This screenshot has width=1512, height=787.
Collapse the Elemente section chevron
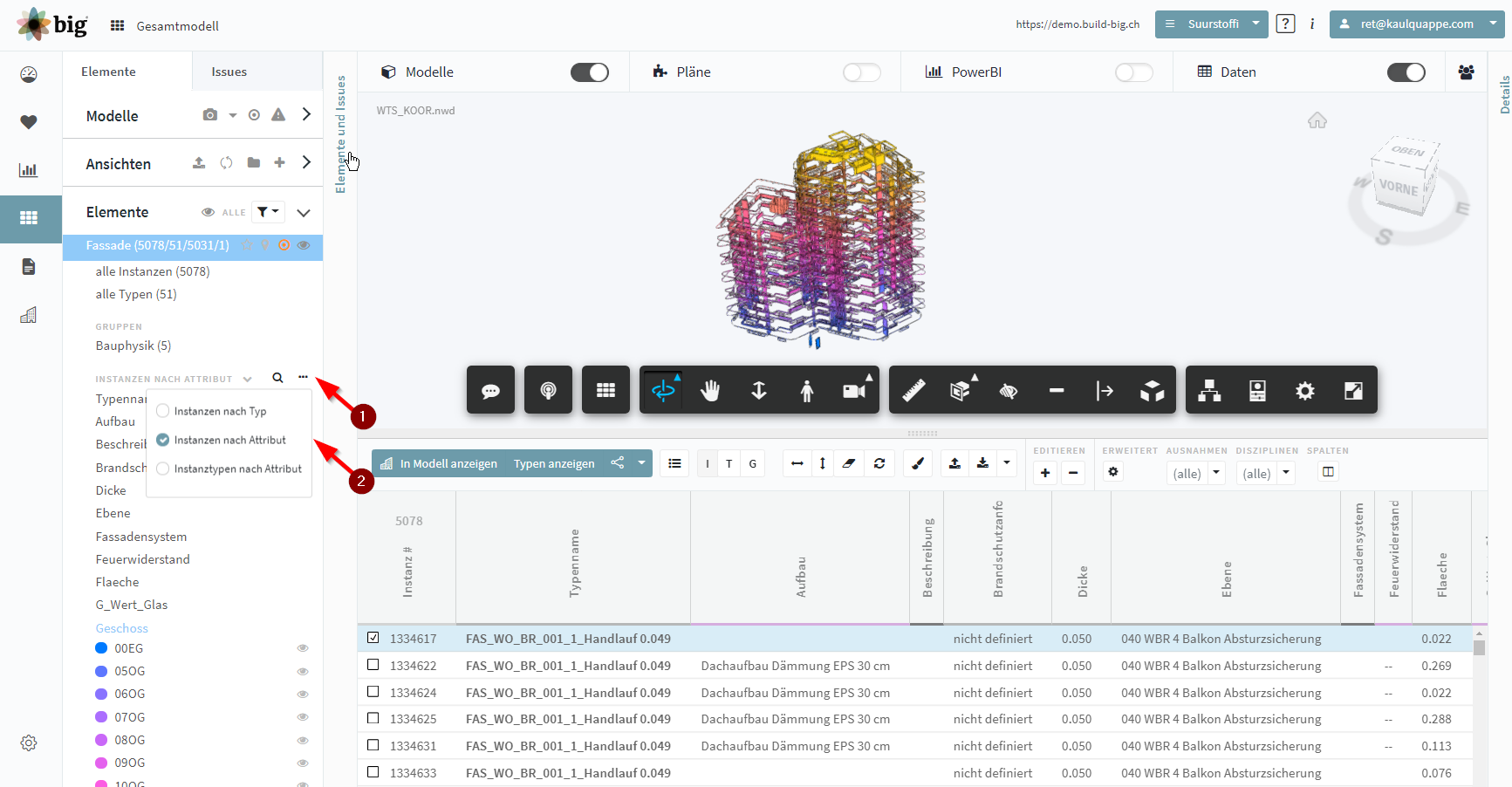click(304, 212)
